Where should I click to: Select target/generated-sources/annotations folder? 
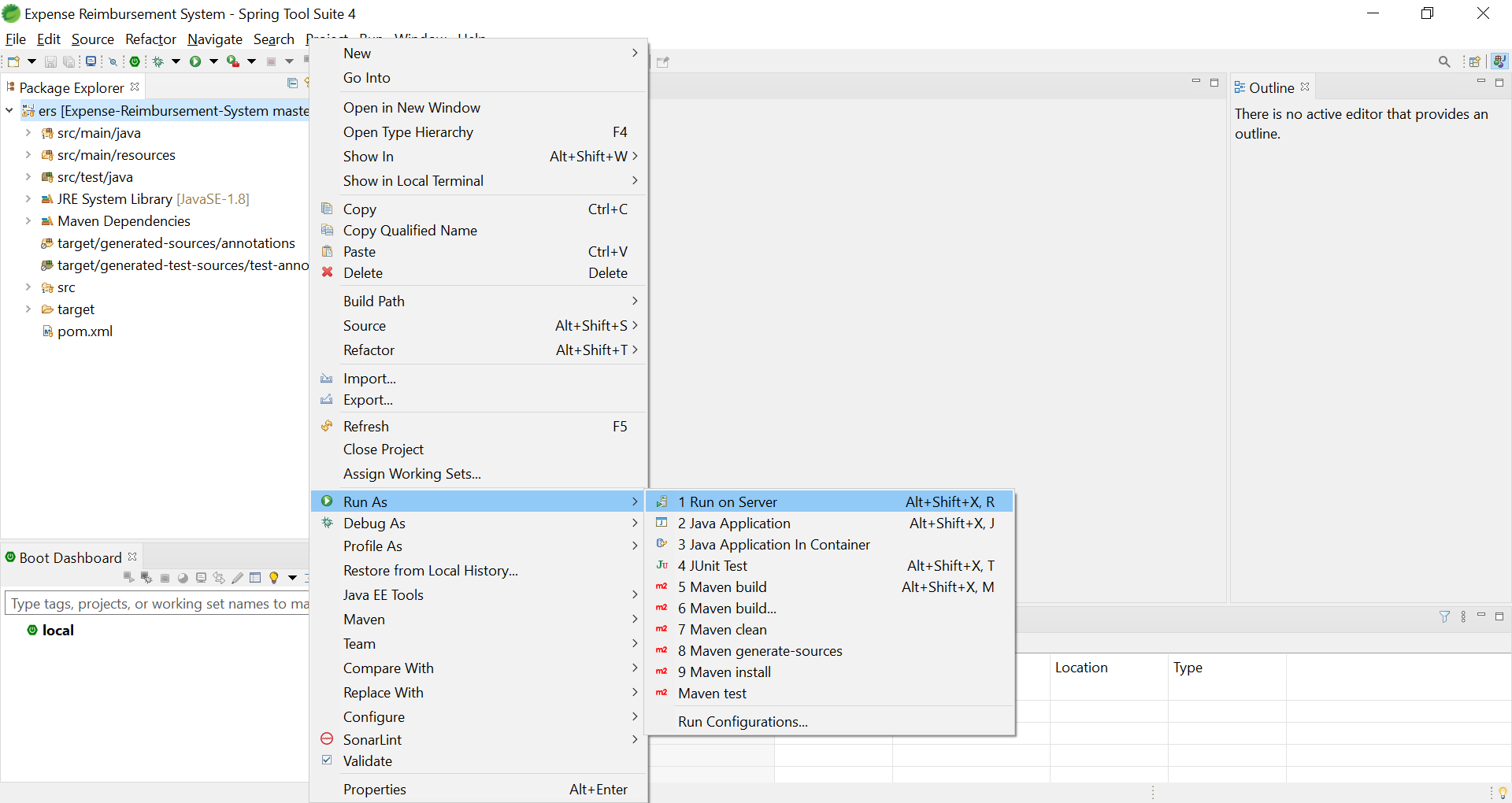tap(176, 242)
